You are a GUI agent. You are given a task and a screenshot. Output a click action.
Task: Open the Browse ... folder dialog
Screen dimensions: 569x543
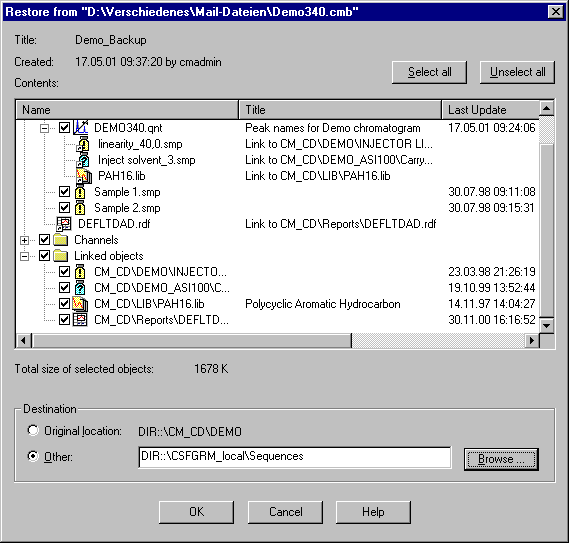tap(501, 459)
